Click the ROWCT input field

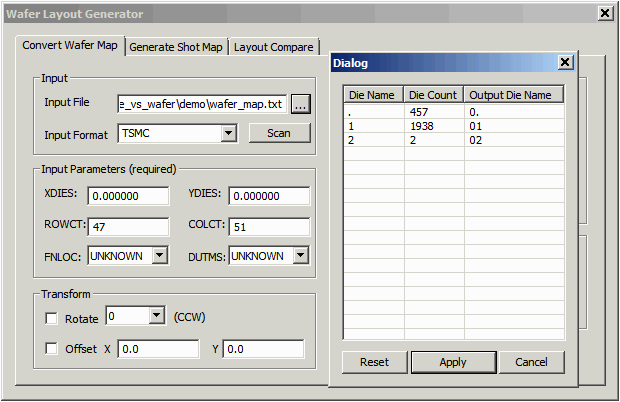click(129, 227)
